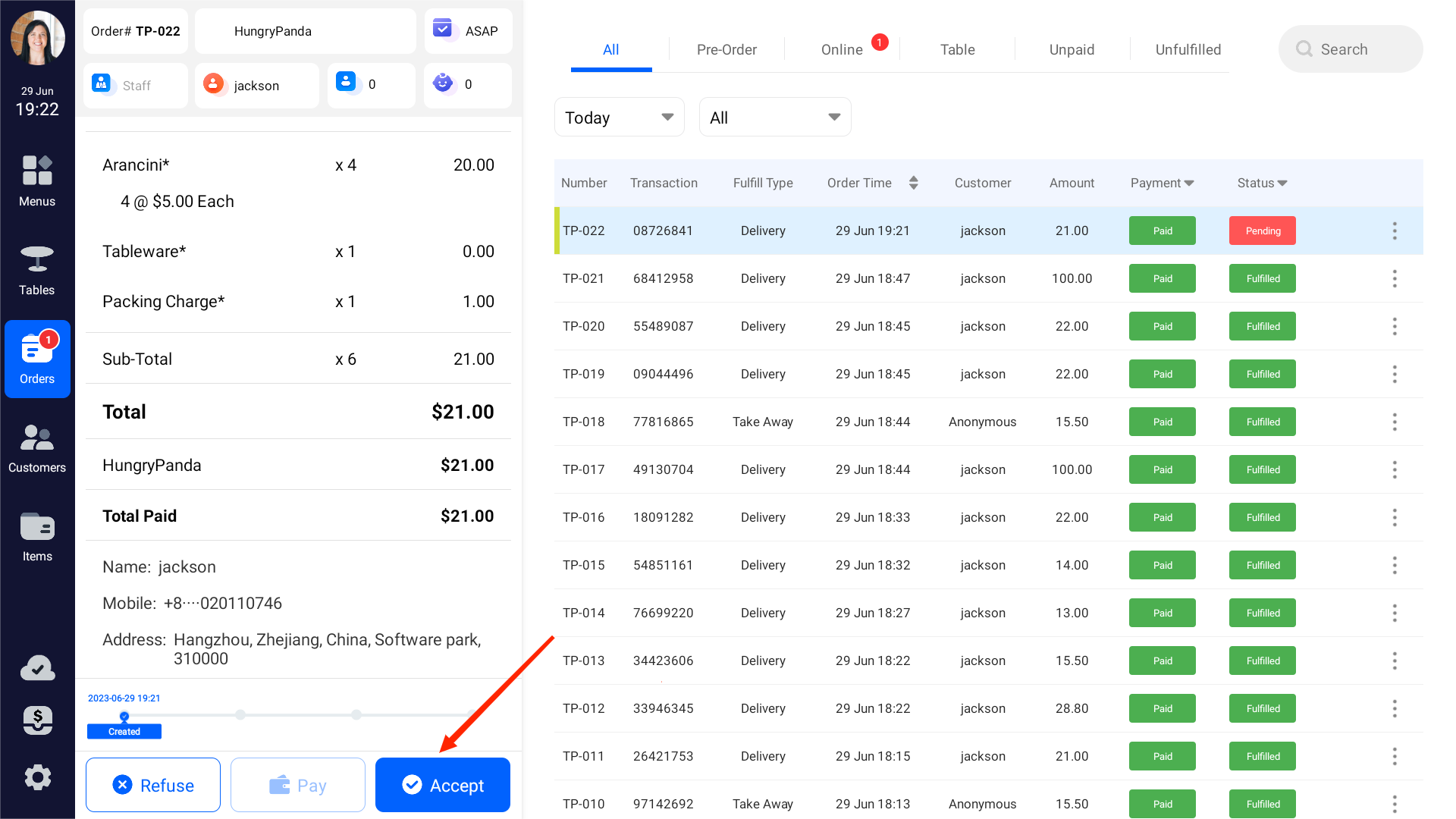Select the Tableware* order line
Screen dimensions: 1456x819
298,251
